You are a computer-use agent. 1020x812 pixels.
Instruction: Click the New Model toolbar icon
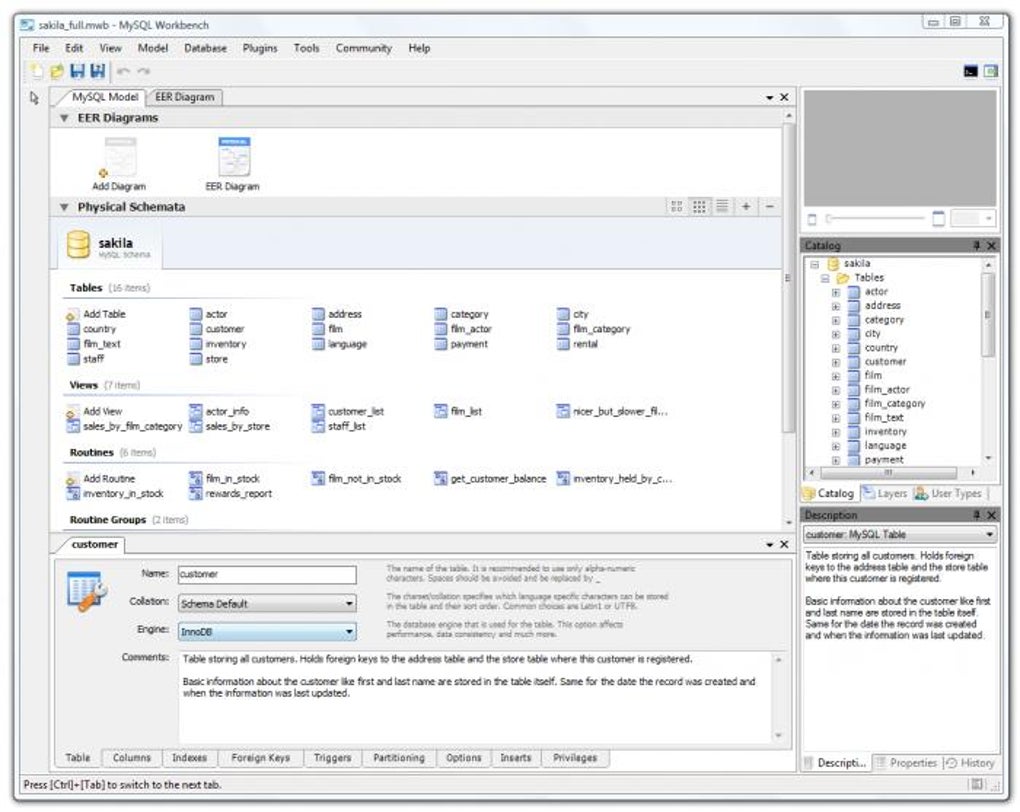37,71
